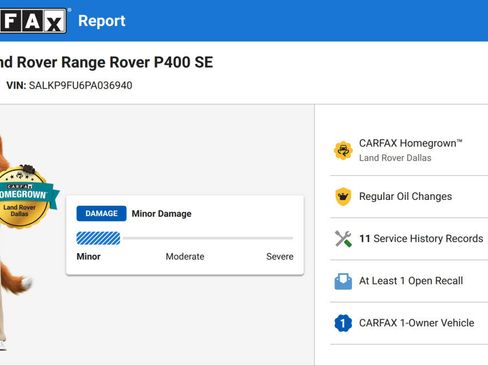Image resolution: width=488 pixels, height=366 pixels.
Task: Open 11 Service History Records entry
Action: point(409,239)
